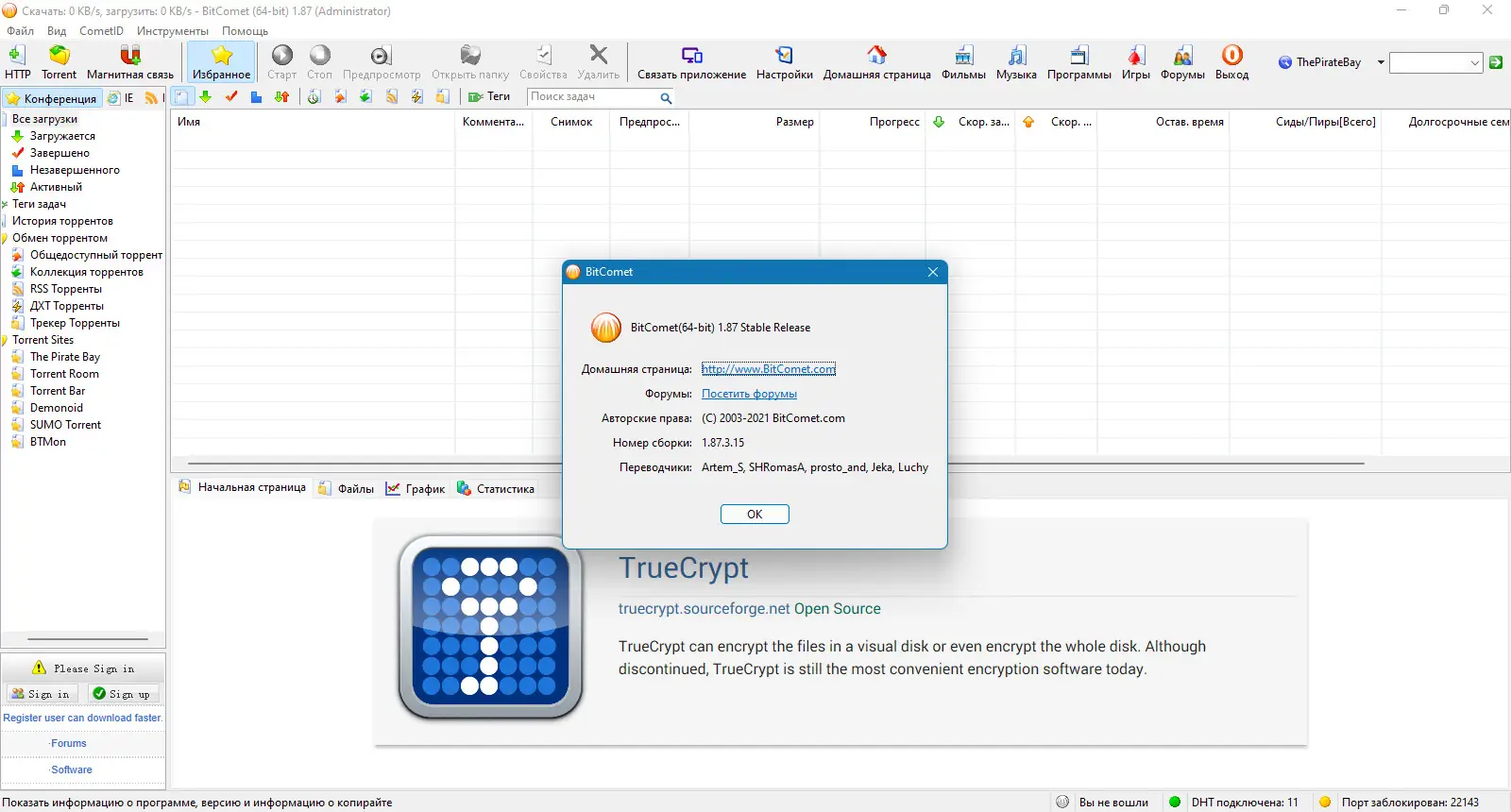Collapse the Обмен торрентом tree node
This screenshot has width=1511, height=812.
click(5, 238)
